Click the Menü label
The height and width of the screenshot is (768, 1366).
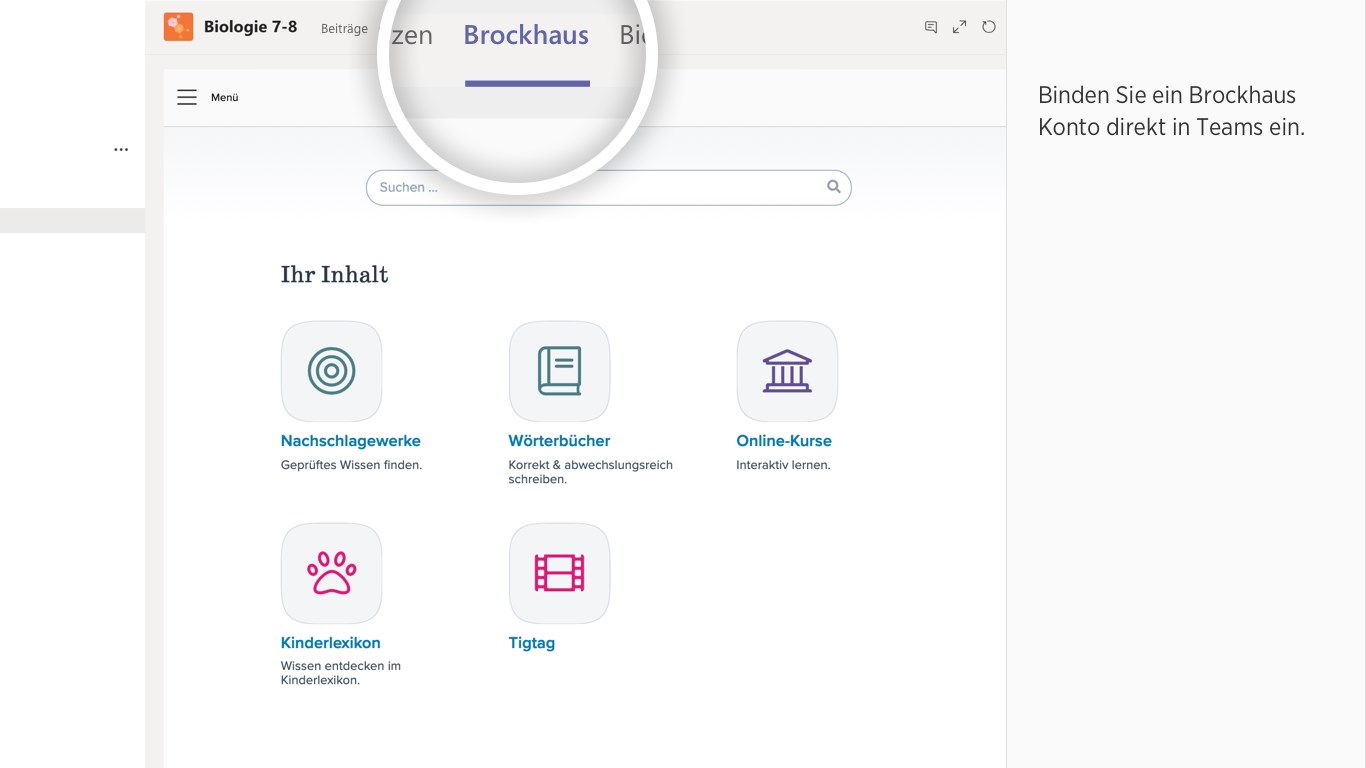tap(224, 97)
